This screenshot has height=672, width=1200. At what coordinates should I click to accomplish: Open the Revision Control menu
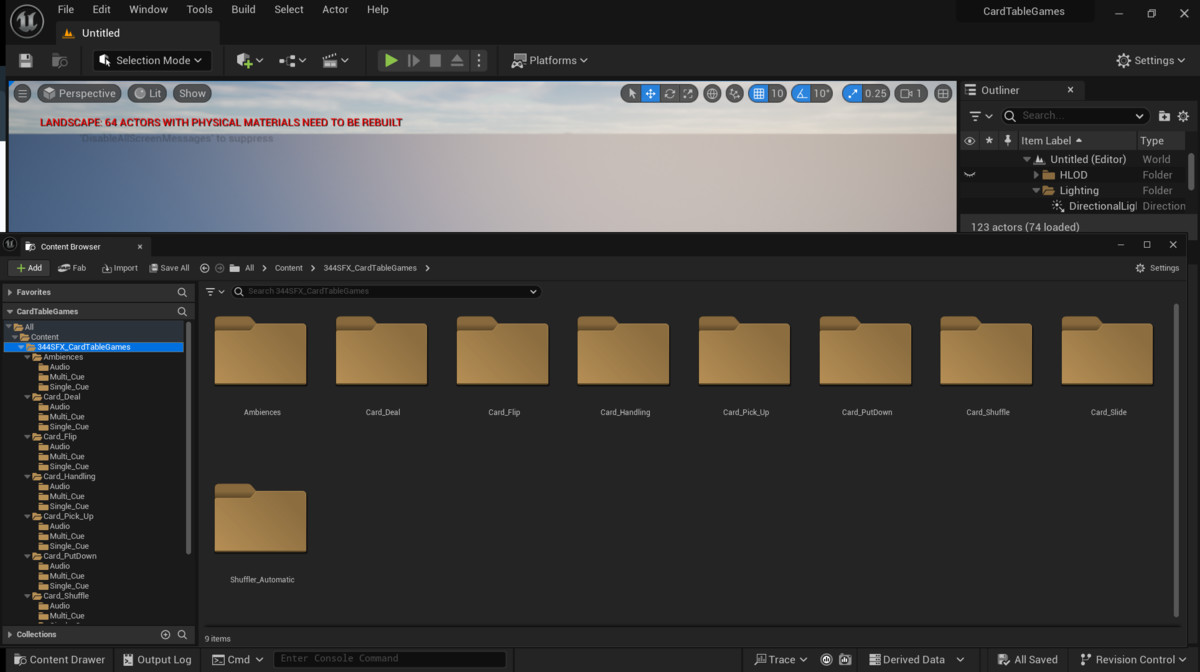coord(1135,660)
